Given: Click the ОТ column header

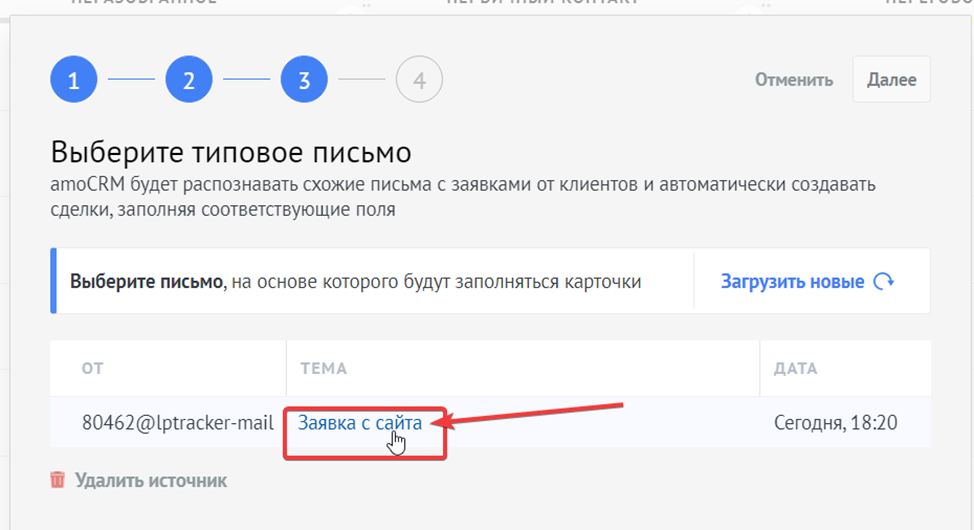Looking at the screenshot, I should click(93, 368).
